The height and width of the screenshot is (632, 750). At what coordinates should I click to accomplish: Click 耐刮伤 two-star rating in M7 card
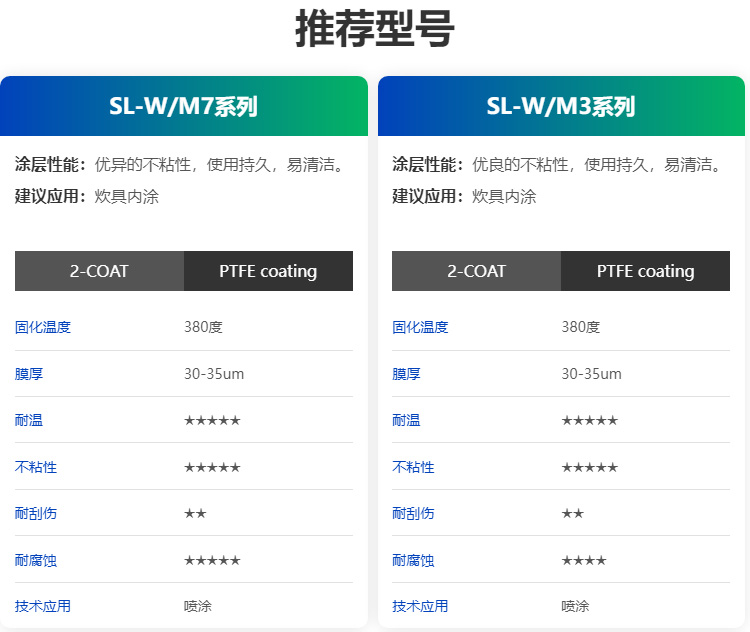[195, 514]
